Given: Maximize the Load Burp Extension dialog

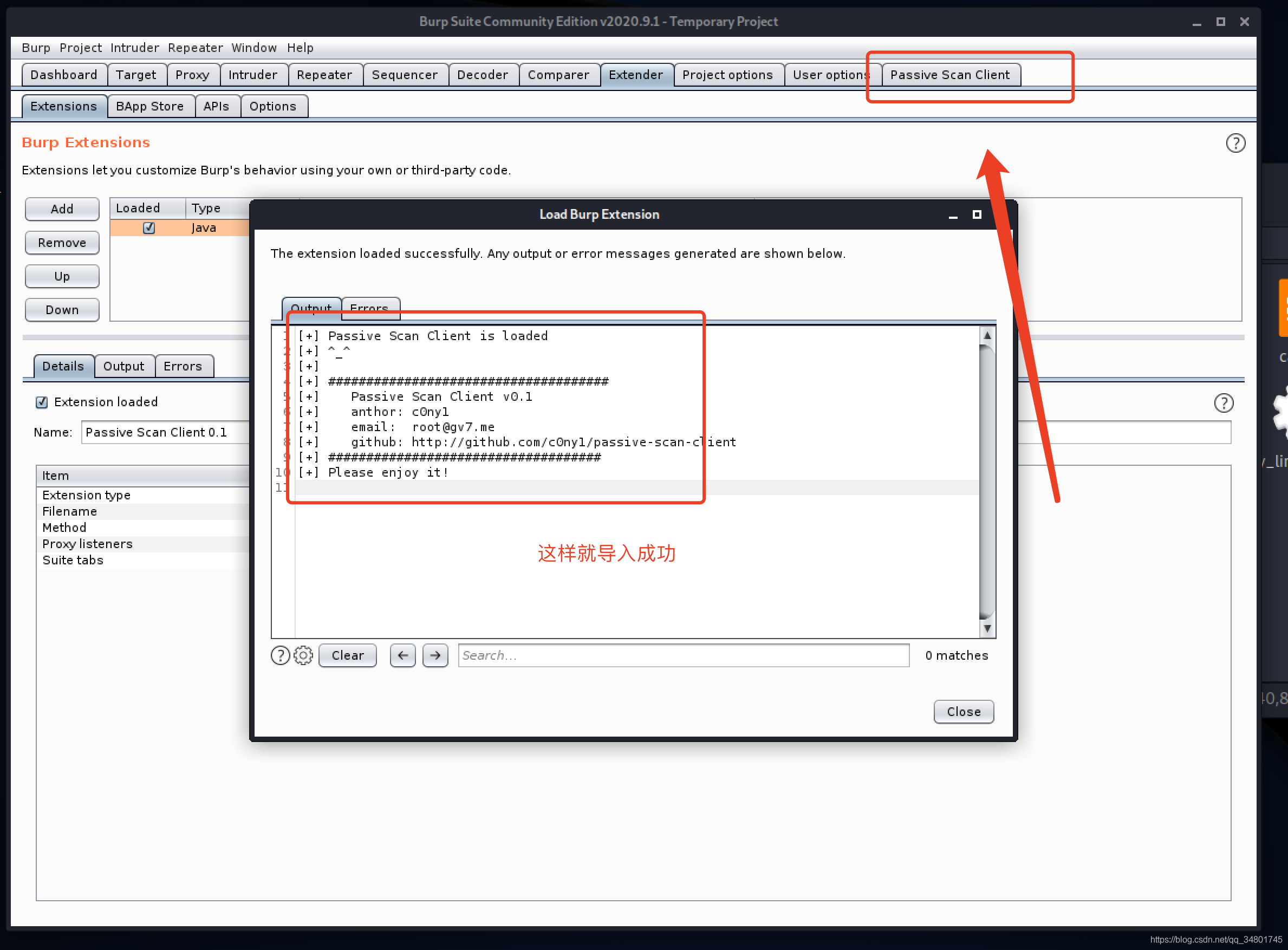Looking at the screenshot, I should (x=977, y=214).
